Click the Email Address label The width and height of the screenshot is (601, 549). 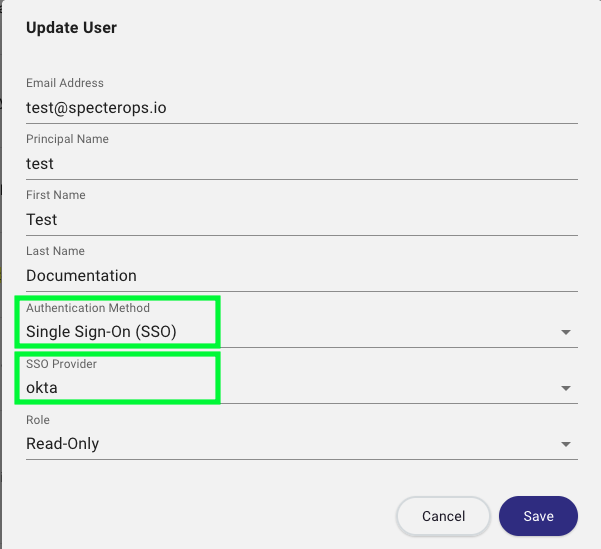(x=65, y=83)
